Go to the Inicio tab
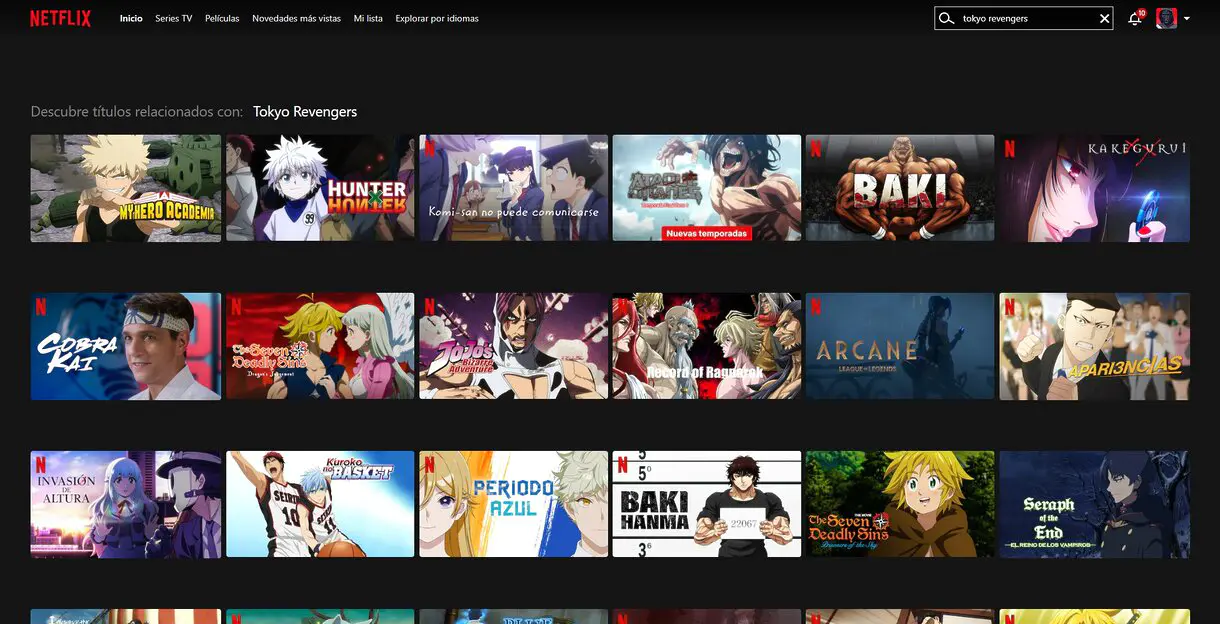 coord(131,18)
